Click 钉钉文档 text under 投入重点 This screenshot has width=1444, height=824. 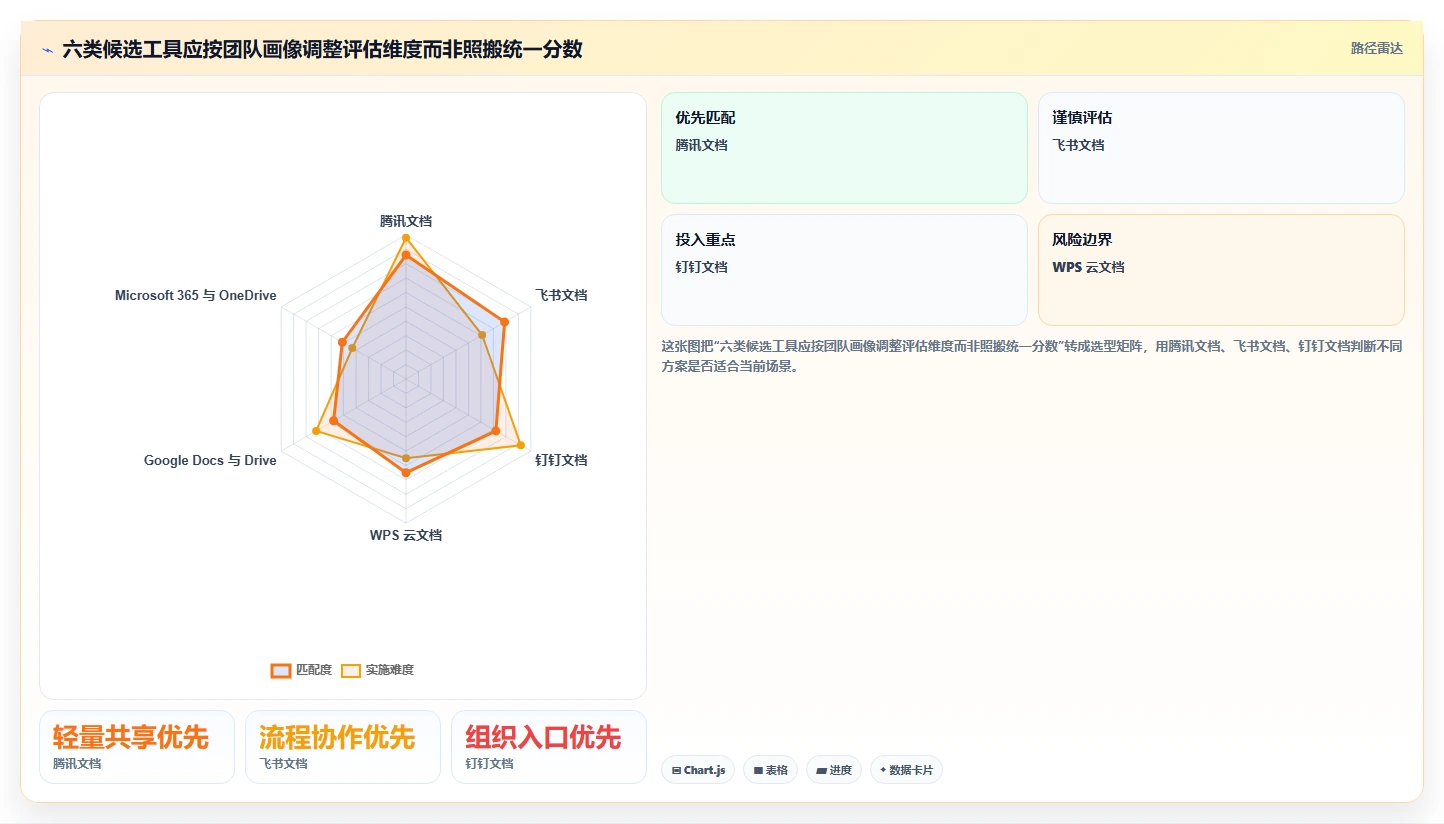[702, 267]
